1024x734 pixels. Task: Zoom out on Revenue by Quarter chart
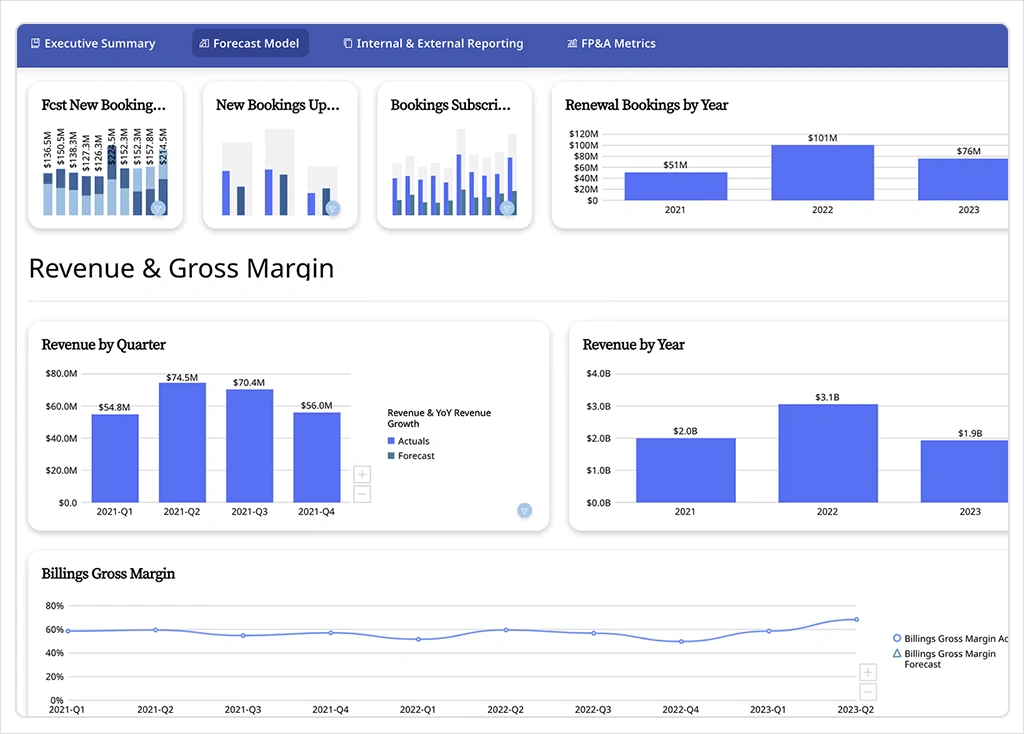[362, 494]
